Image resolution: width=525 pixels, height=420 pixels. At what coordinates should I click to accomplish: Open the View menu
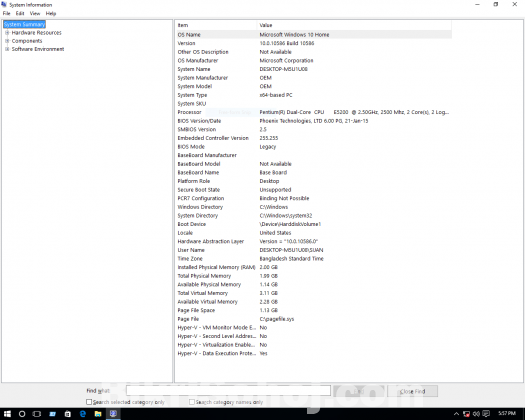coord(35,13)
